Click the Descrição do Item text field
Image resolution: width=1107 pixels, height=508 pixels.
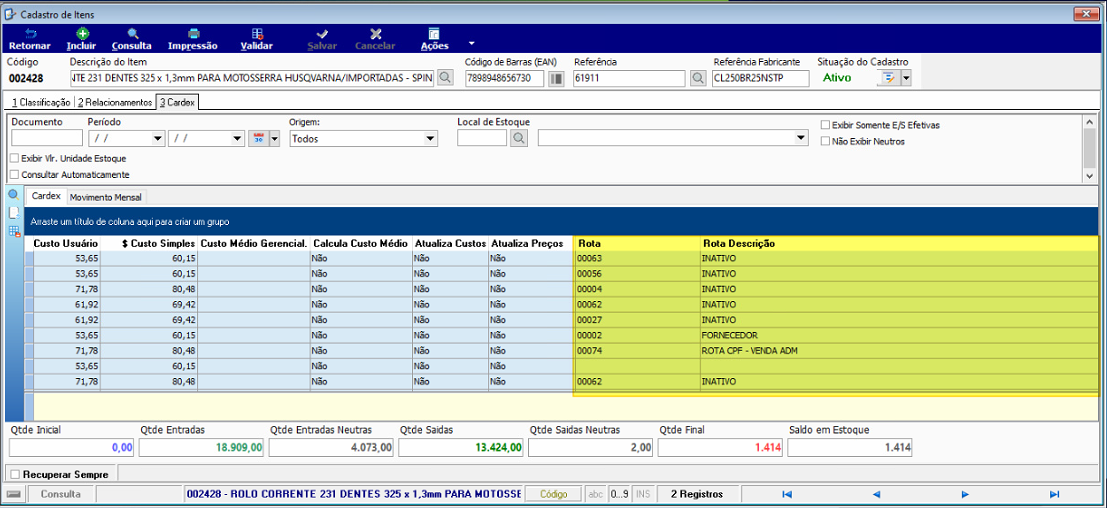(x=253, y=78)
